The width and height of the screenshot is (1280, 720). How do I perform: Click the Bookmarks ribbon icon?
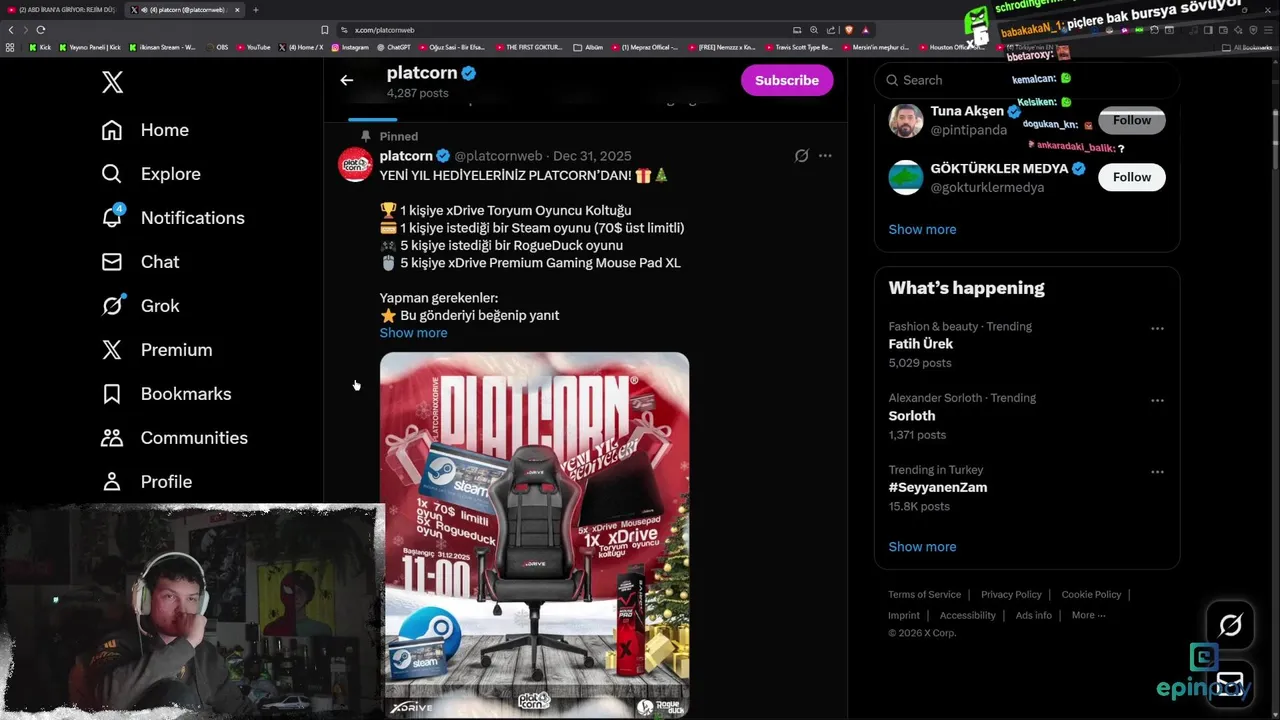coord(112,394)
